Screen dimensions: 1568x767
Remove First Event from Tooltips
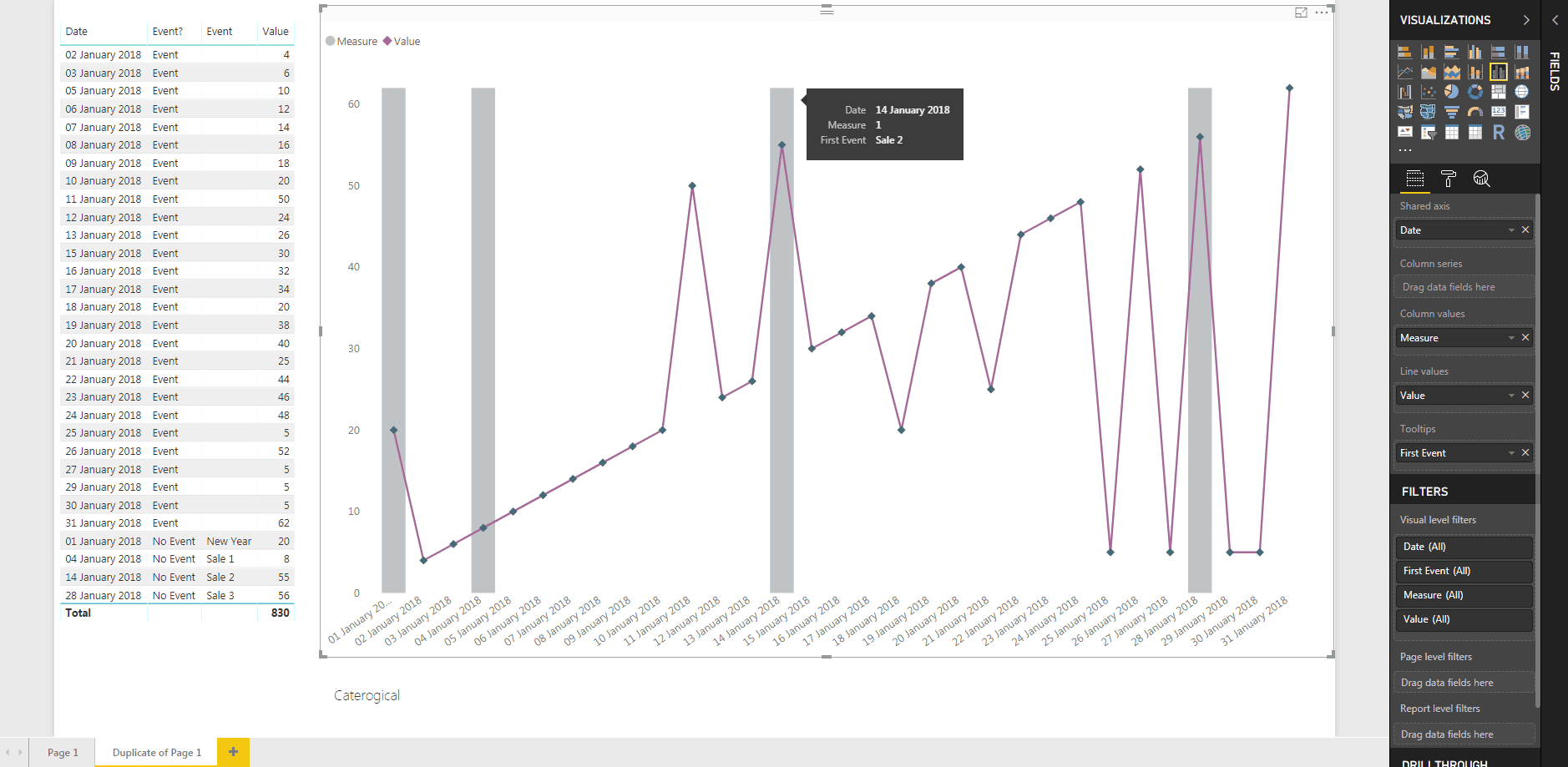(x=1525, y=452)
